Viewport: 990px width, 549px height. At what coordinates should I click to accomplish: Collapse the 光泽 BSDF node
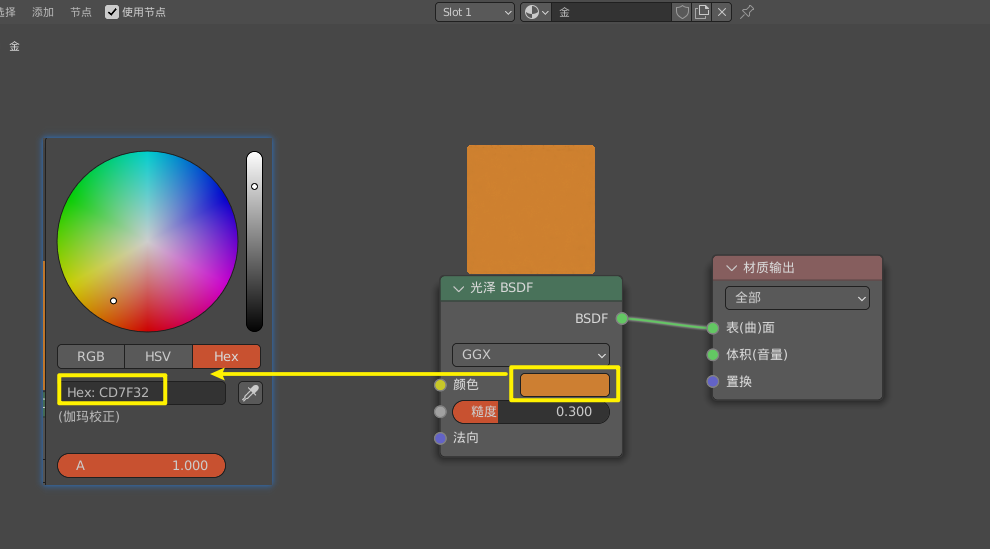(458, 288)
